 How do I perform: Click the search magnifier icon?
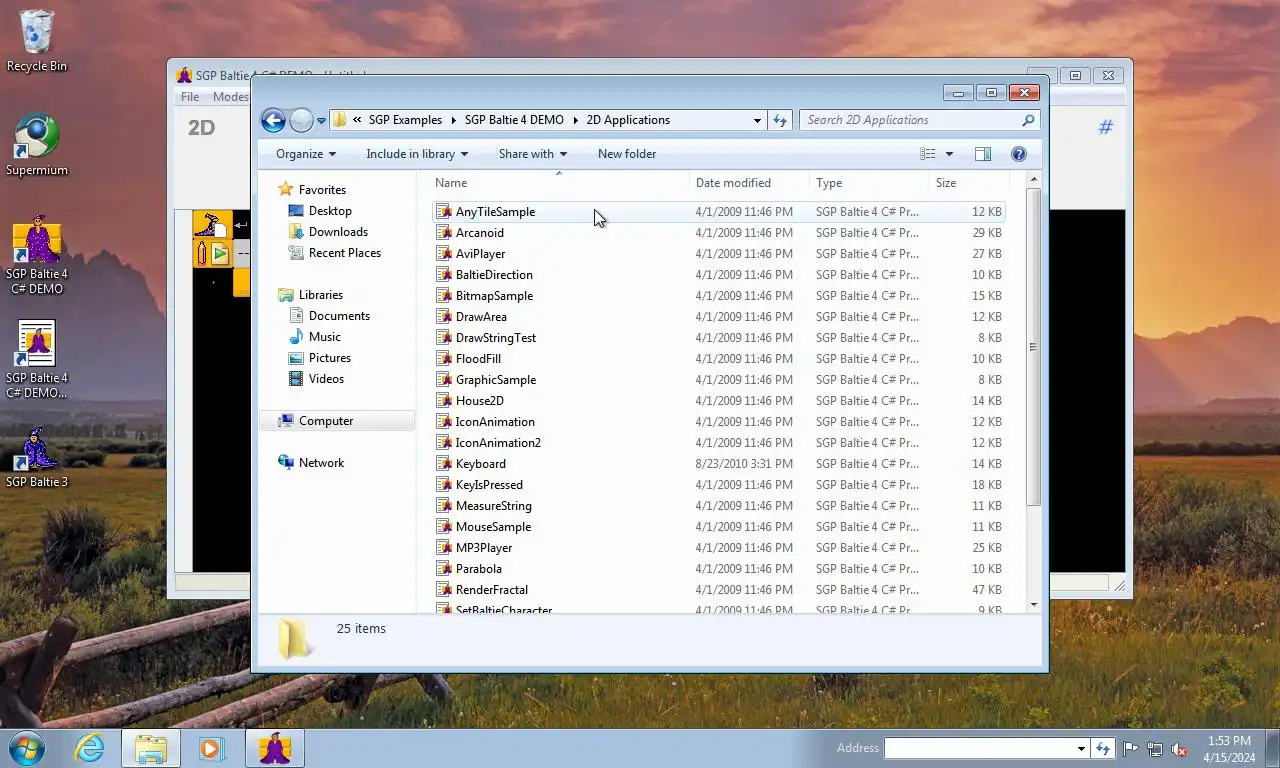(1028, 120)
